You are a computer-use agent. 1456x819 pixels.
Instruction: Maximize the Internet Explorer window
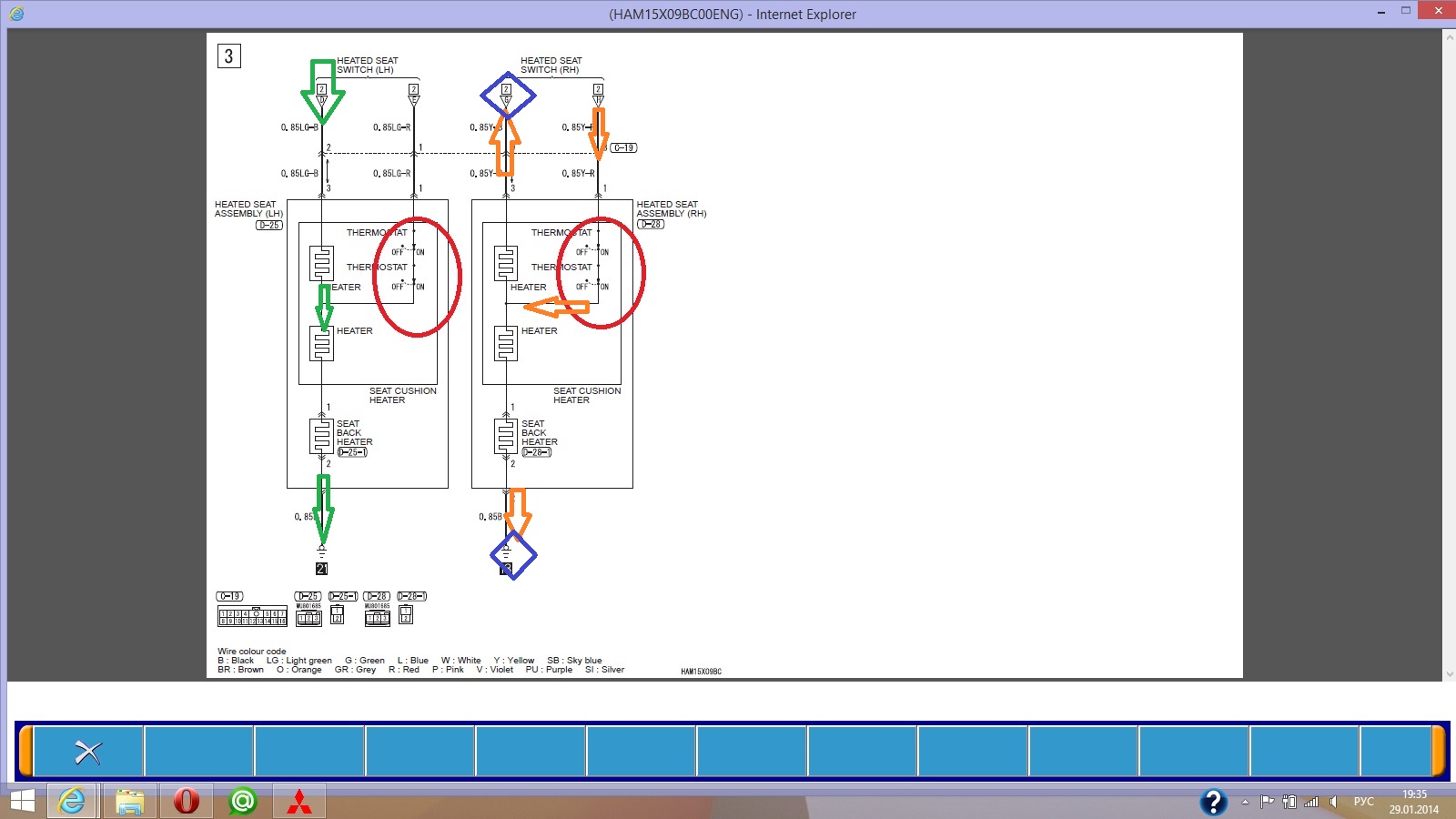pyautogui.click(x=1405, y=11)
